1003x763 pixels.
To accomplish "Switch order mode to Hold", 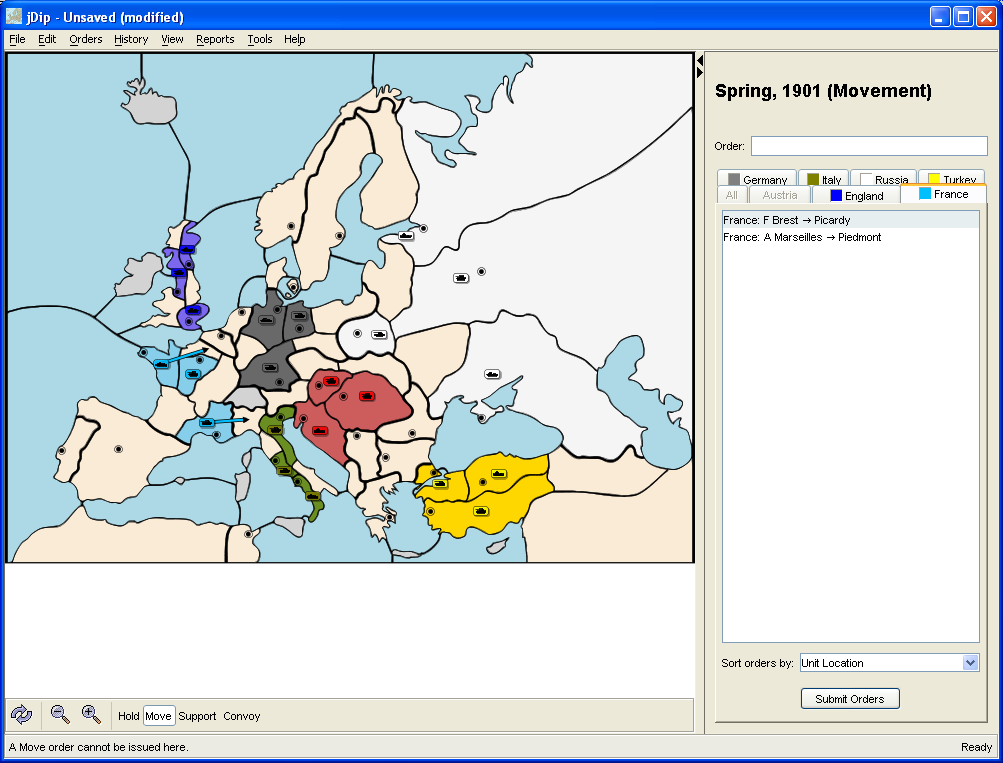I will 129,716.
